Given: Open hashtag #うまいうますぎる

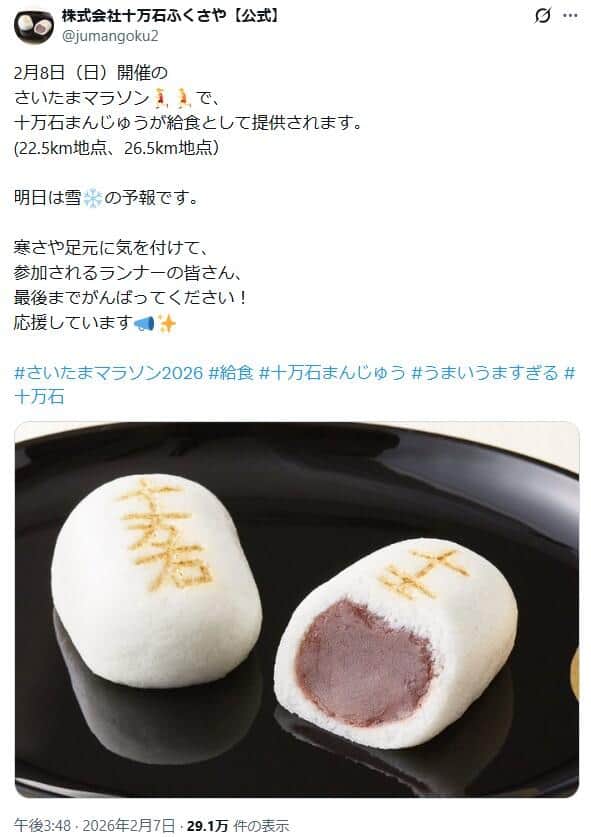Looking at the screenshot, I should [485, 373].
